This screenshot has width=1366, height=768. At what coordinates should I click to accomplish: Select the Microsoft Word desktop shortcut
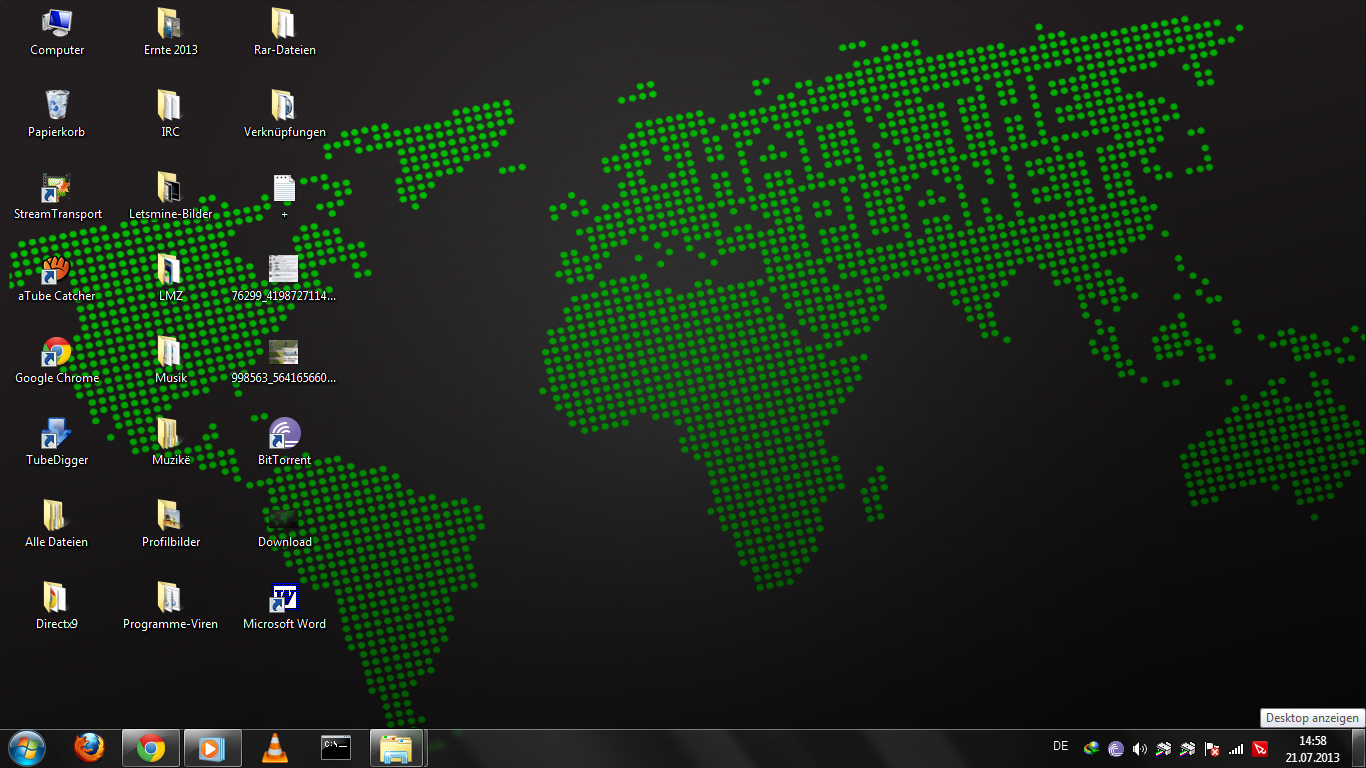285,598
